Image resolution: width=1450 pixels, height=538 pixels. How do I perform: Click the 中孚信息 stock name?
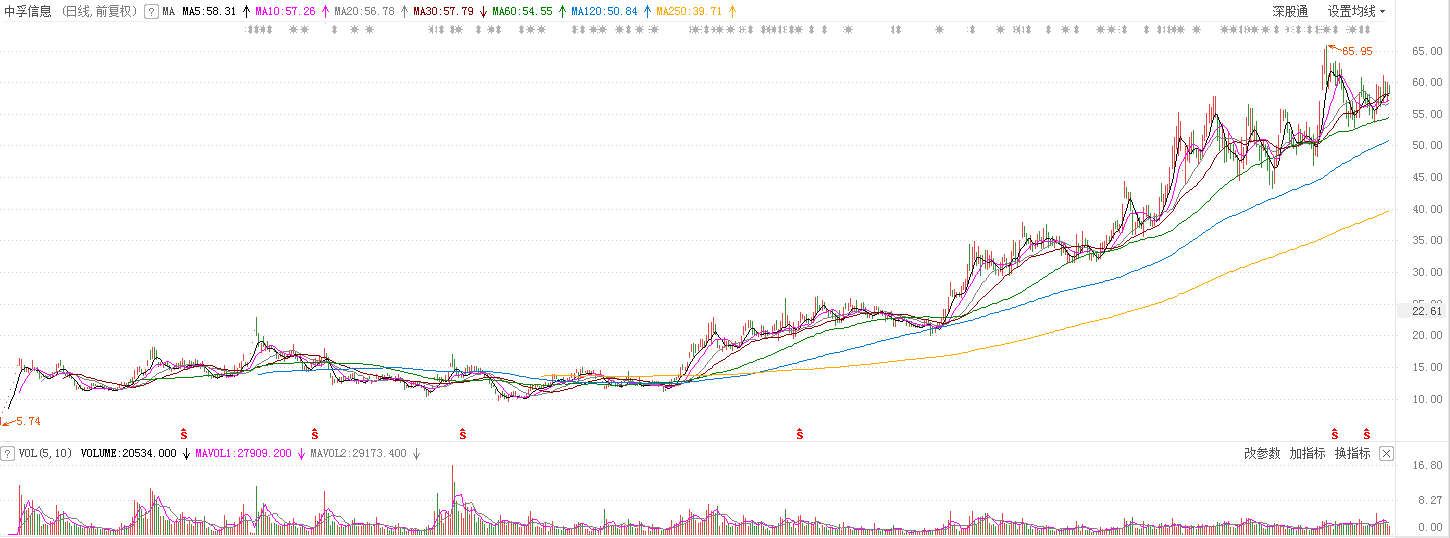28,12
